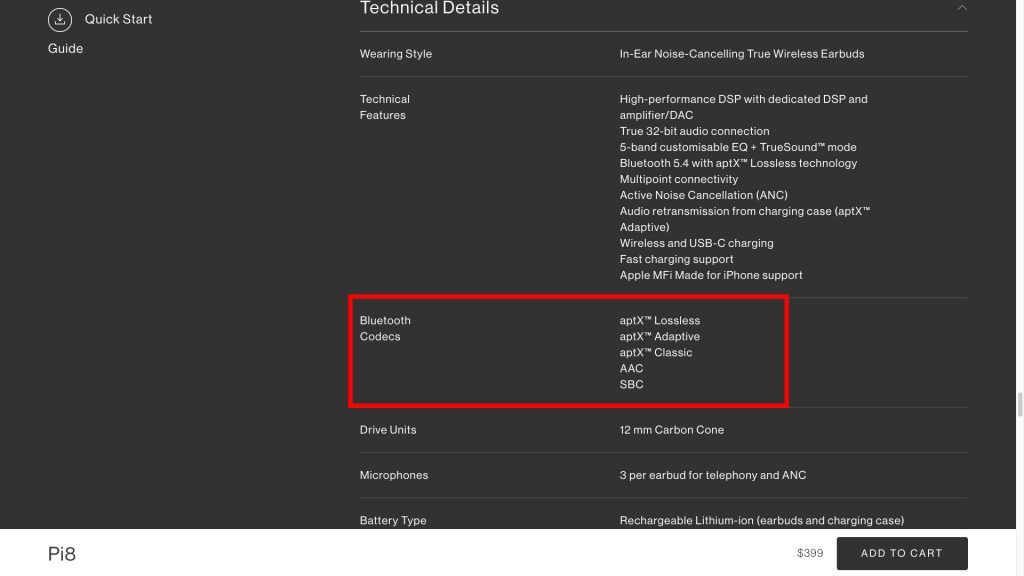Click the SBC codec entry
1024x576 pixels.
(632, 385)
